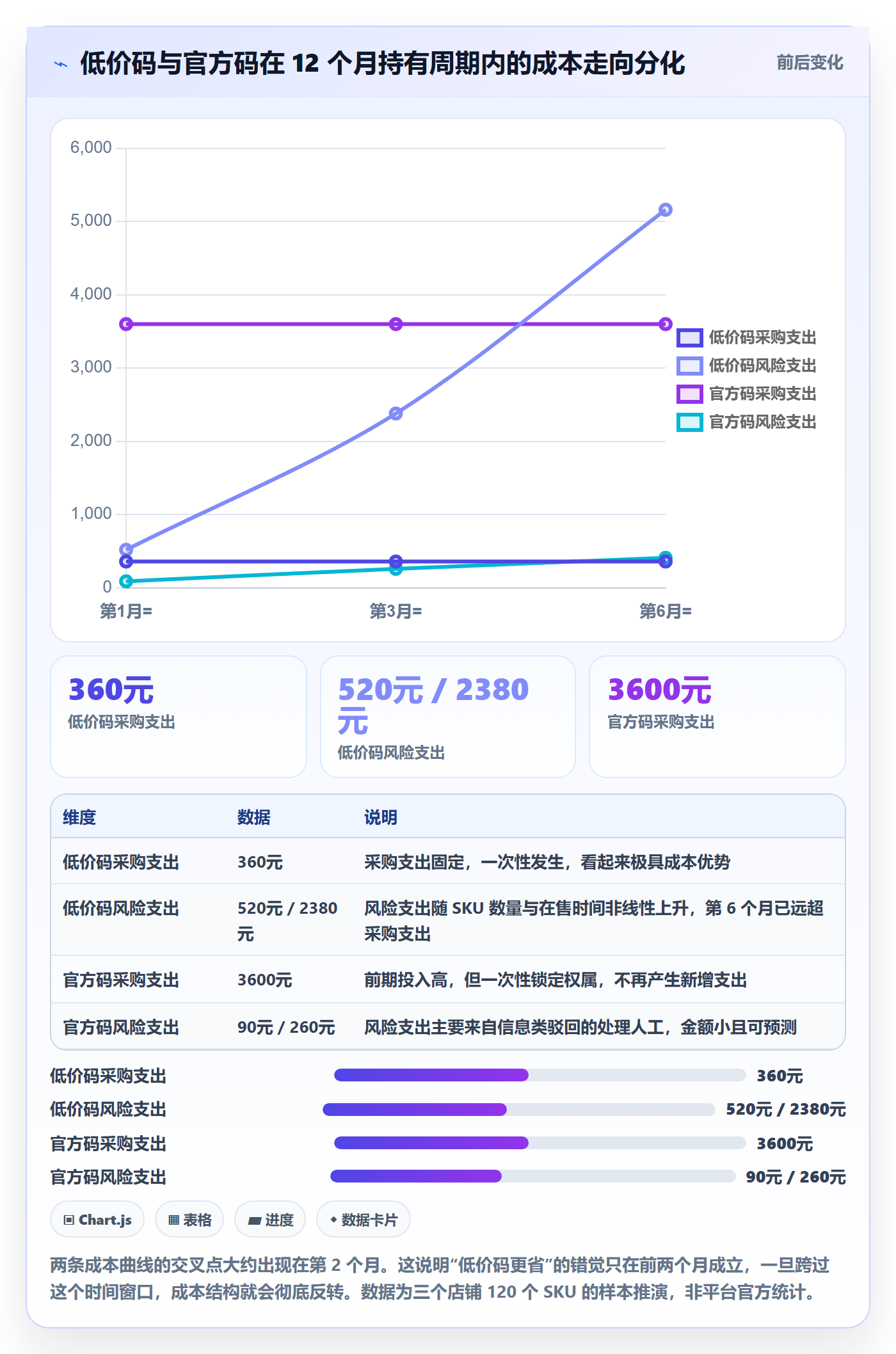This screenshot has height=1354, width=896.
Task: Select the 进度 tag chip
Action: [270, 1220]
